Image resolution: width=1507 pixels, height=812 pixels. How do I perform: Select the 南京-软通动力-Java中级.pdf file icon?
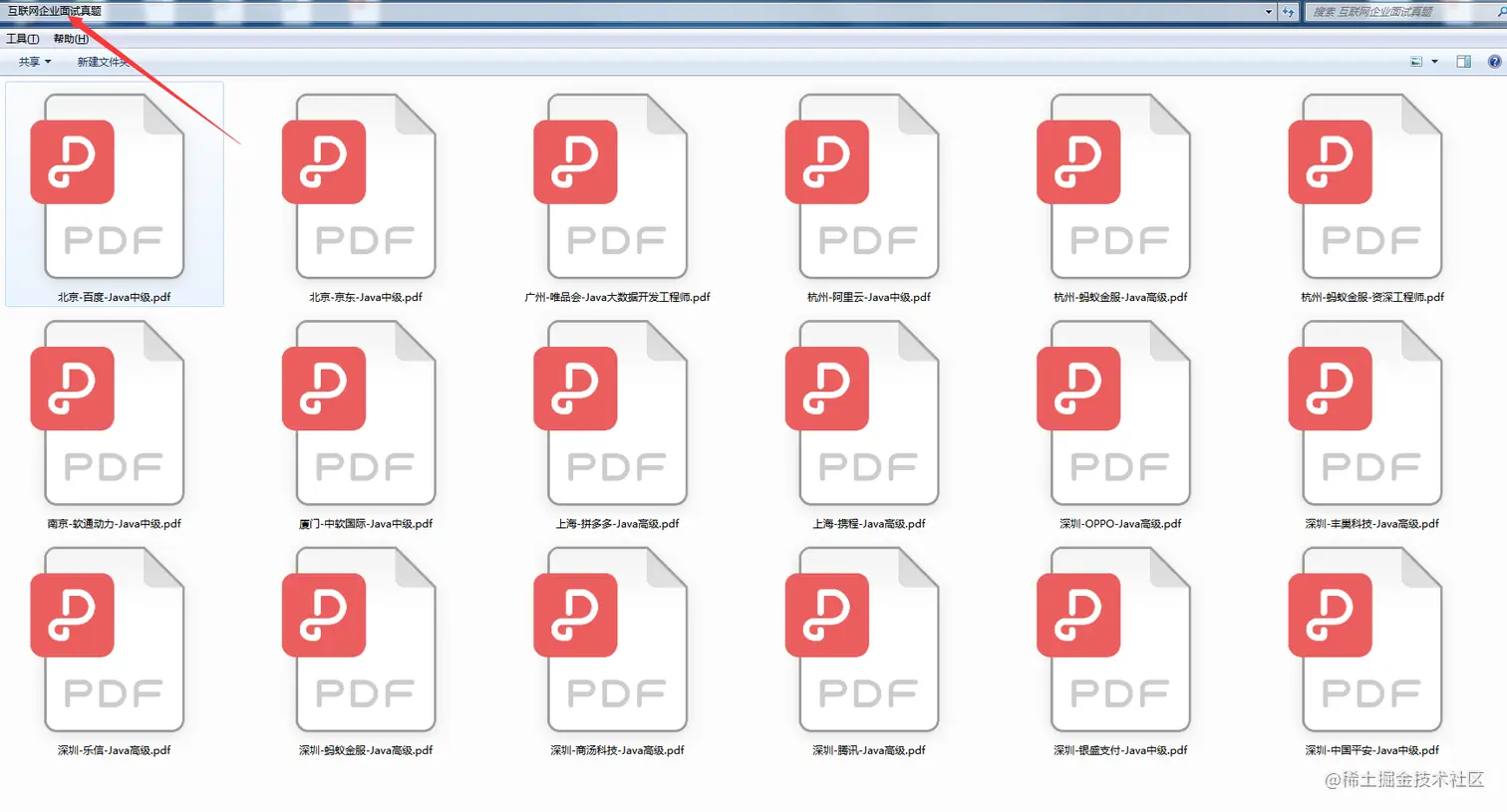pos(108,412)
